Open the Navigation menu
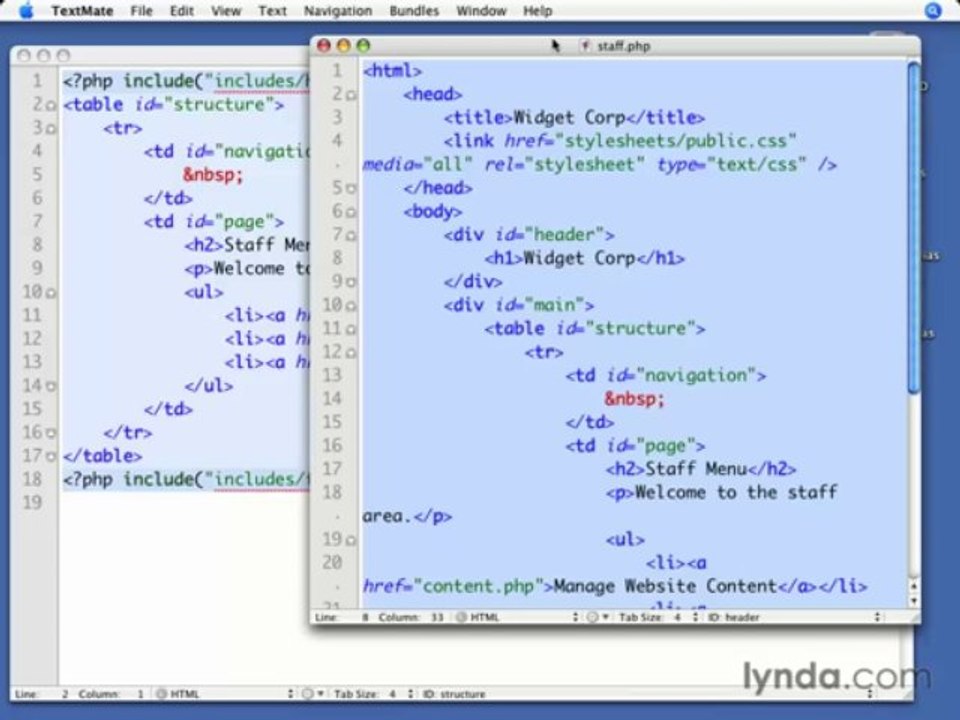 click(338, 10)
